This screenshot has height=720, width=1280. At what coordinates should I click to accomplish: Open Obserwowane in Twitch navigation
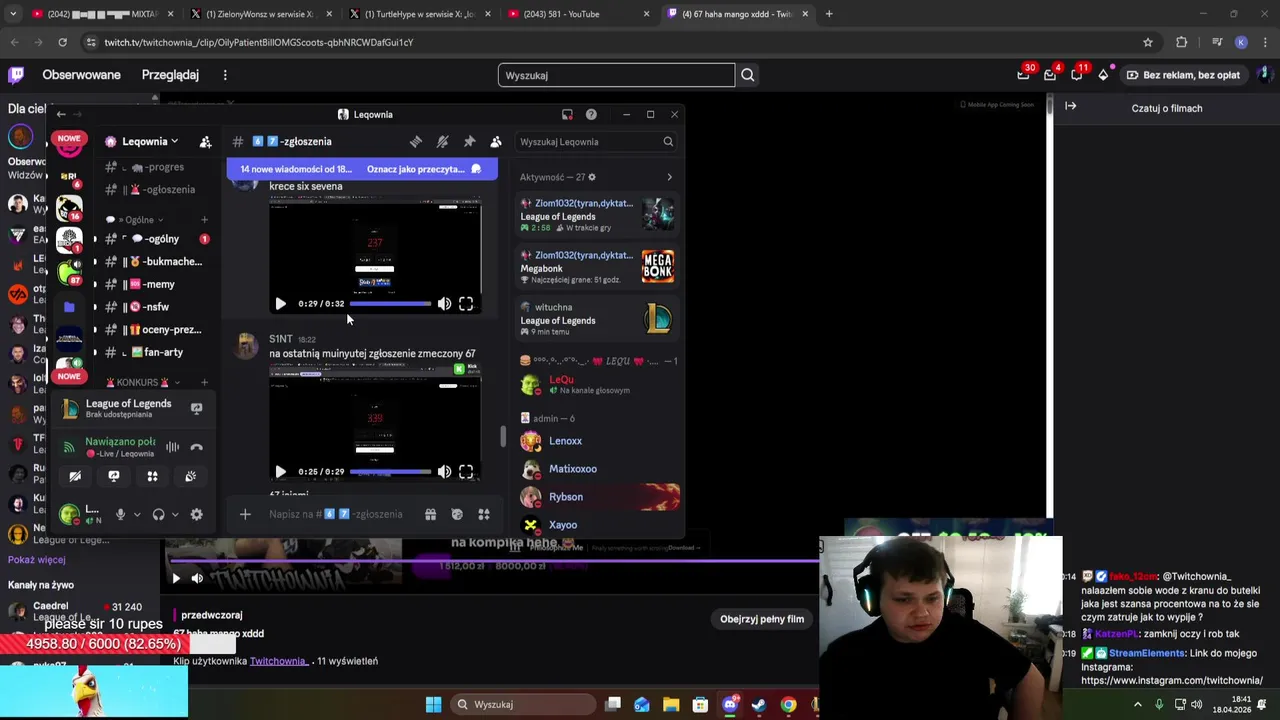tap(81, 75)
